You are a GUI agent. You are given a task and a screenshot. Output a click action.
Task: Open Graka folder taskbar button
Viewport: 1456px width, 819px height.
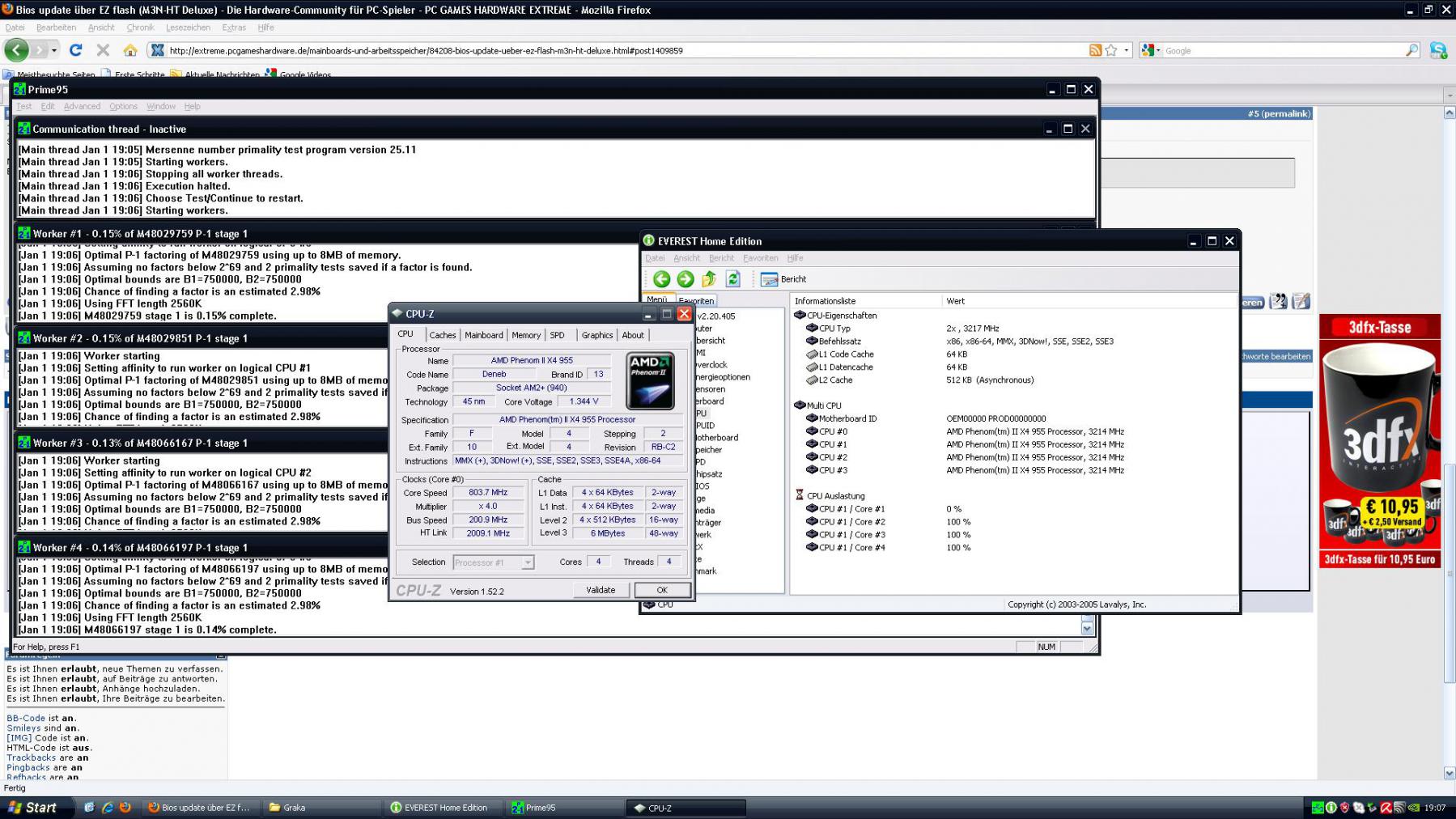coord(323,808)
